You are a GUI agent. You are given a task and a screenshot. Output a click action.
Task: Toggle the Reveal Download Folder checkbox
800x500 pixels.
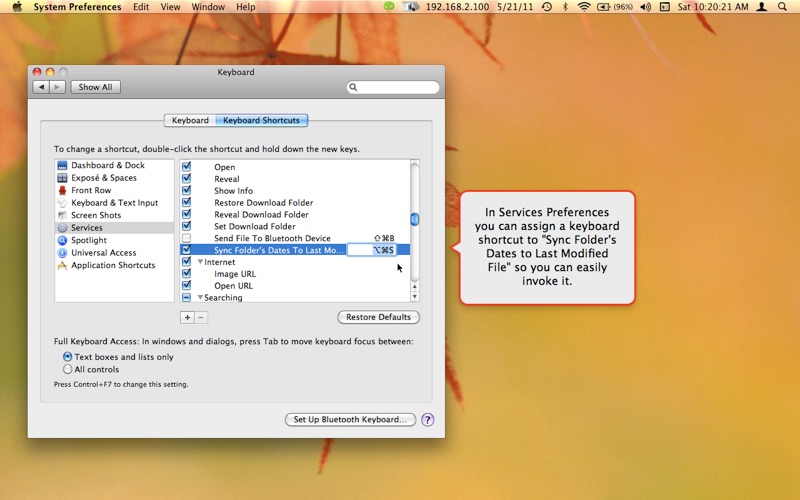(186, 214)
